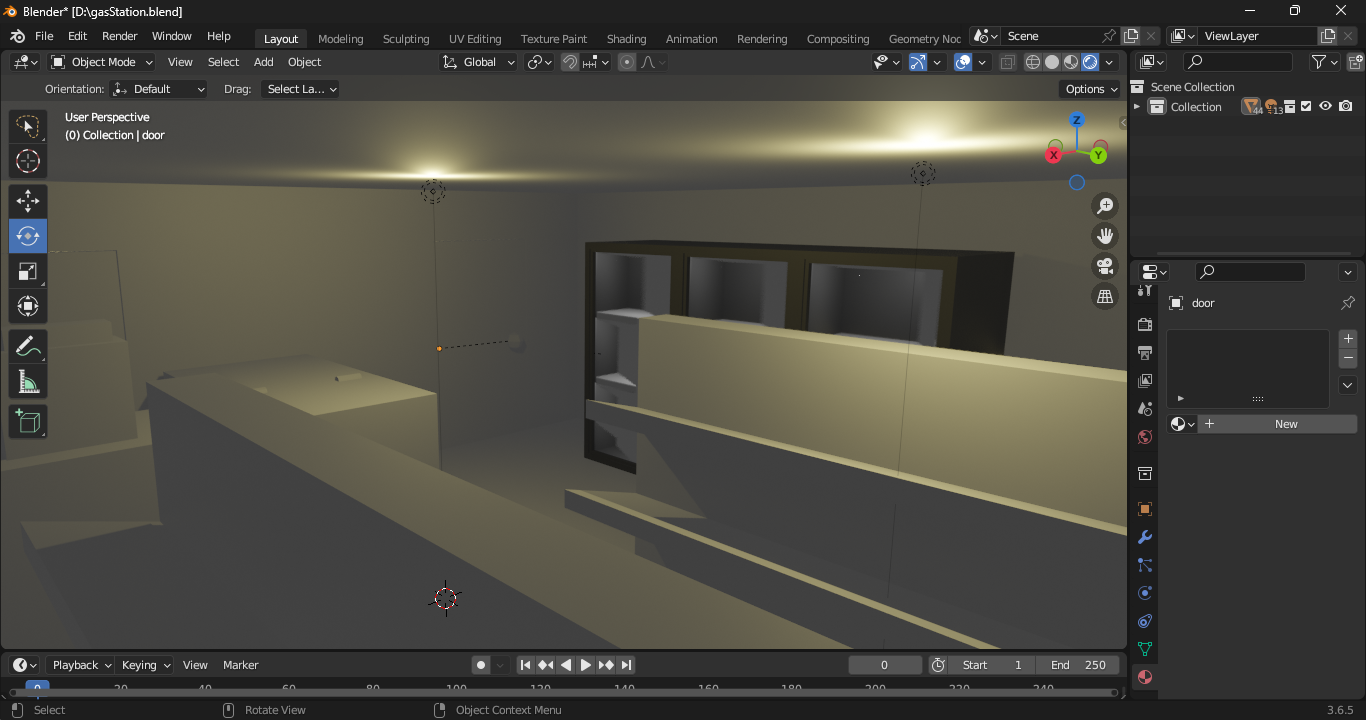Choose the Add Cube tool

(x=28, y=421)
